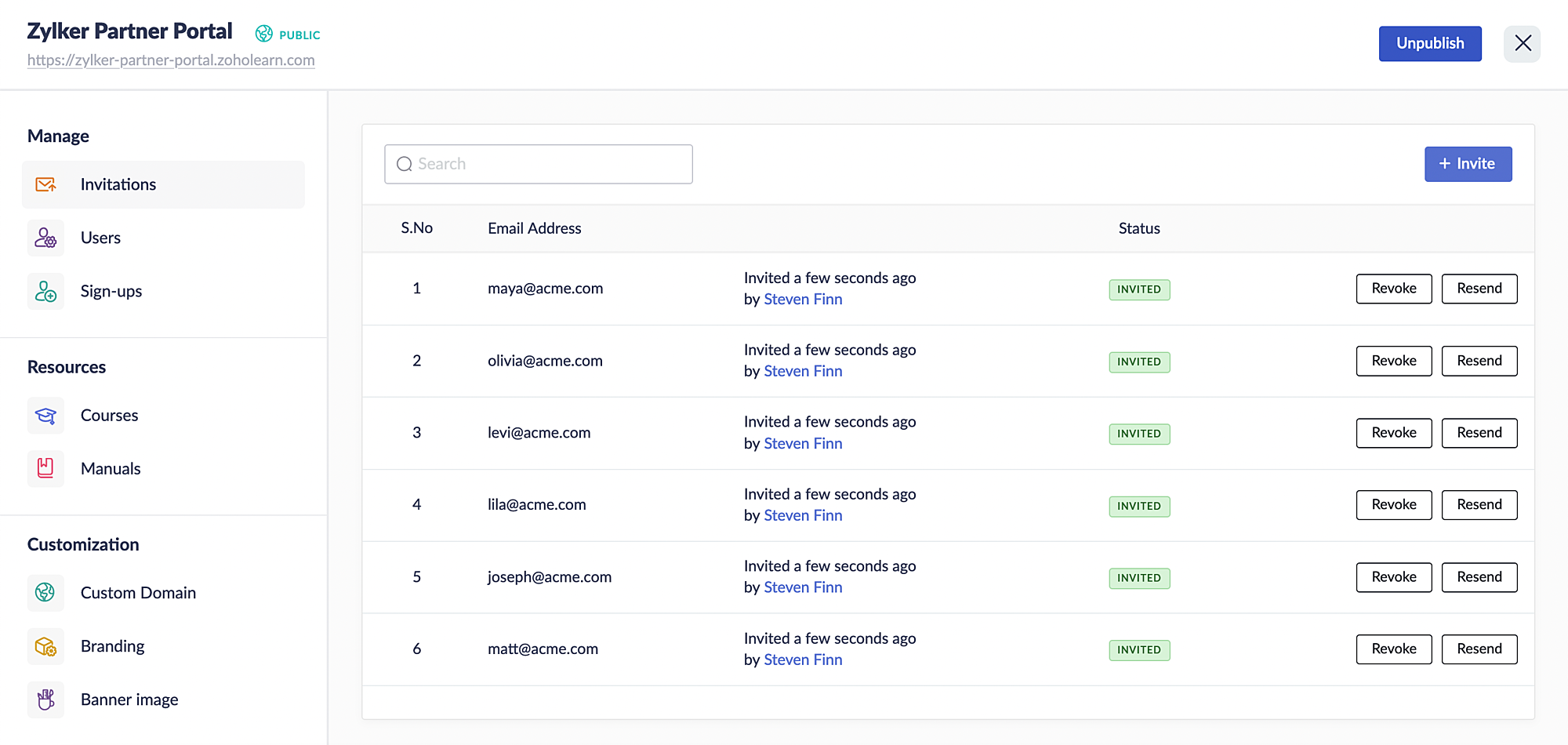Click the Manuals book icon
1568x745 pixels.
click(45, 469)
